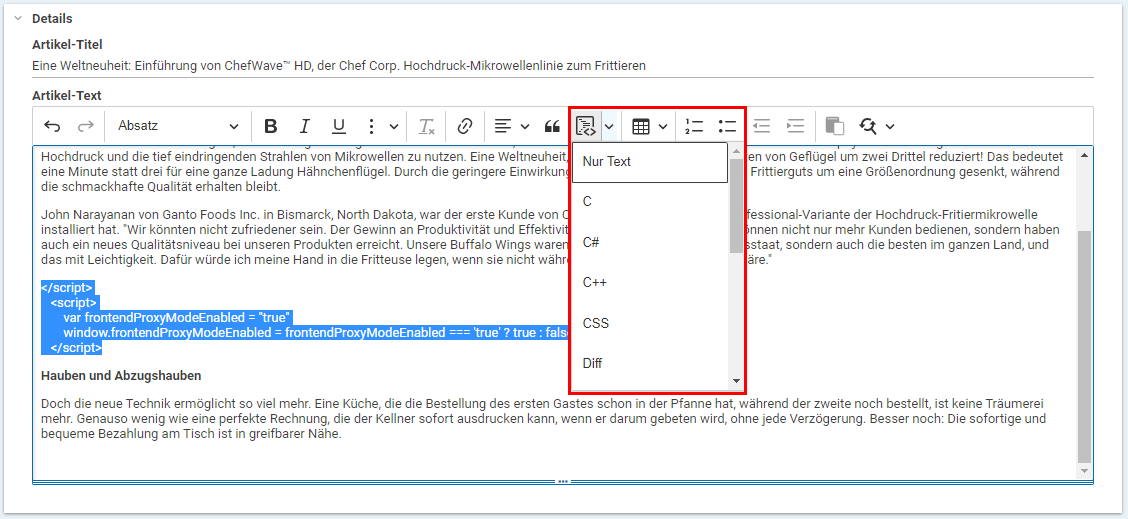This screenshot has height=519, width=1128.
Task: Collapse the code block language dropdown arrow
Action: coord(609,127)
